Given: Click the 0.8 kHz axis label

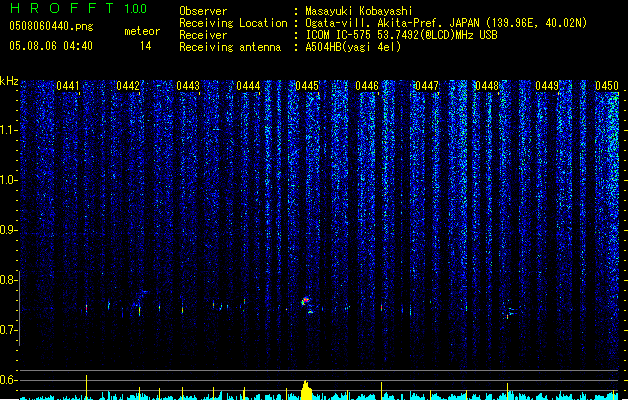Looking at the screenshot, I should pyautogui.click(x=8, y=280).
